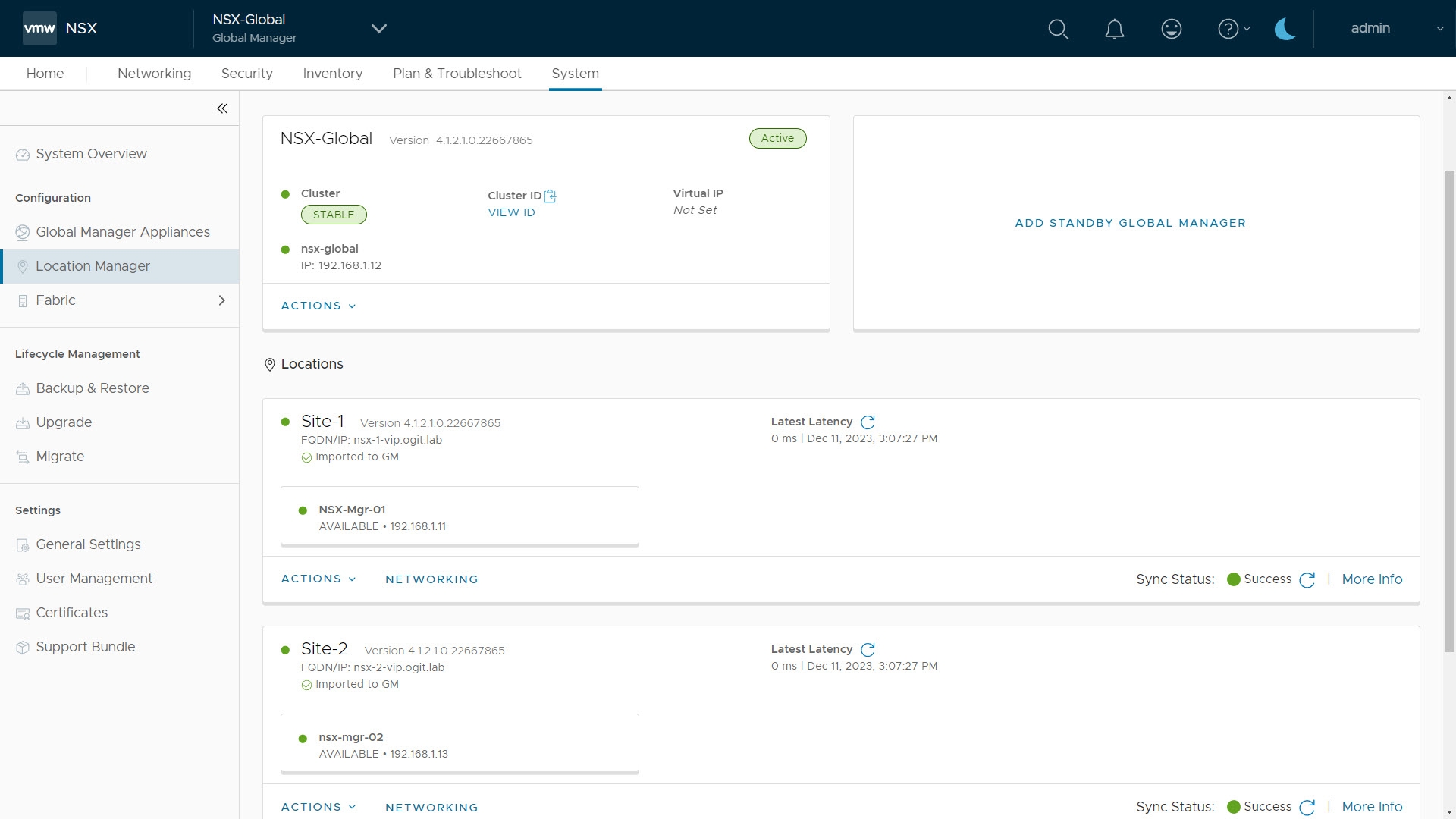
Task: Refresh Site-1 latest latency
Action: [x=868, y=422]
